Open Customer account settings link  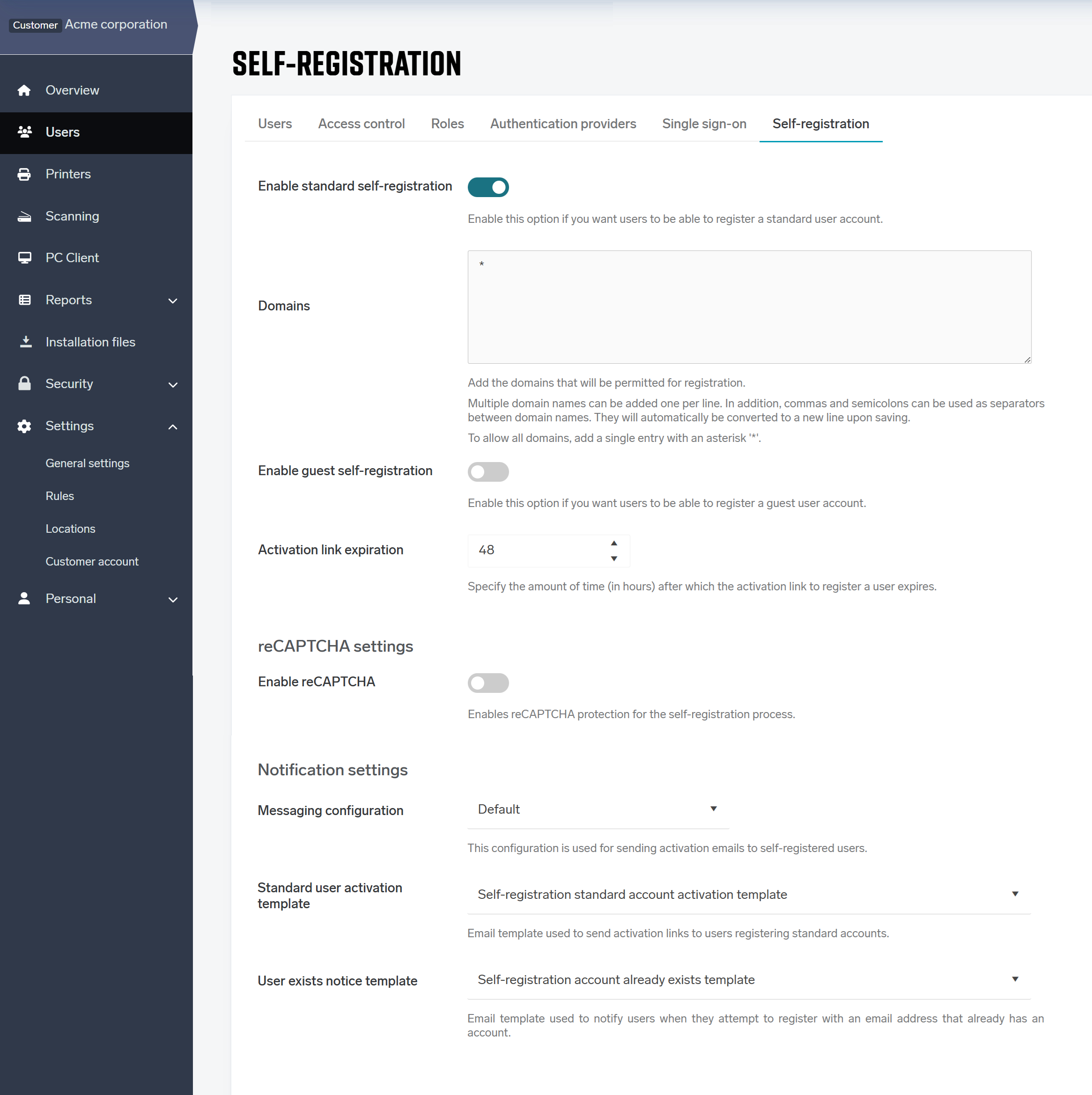coord(92,561)
